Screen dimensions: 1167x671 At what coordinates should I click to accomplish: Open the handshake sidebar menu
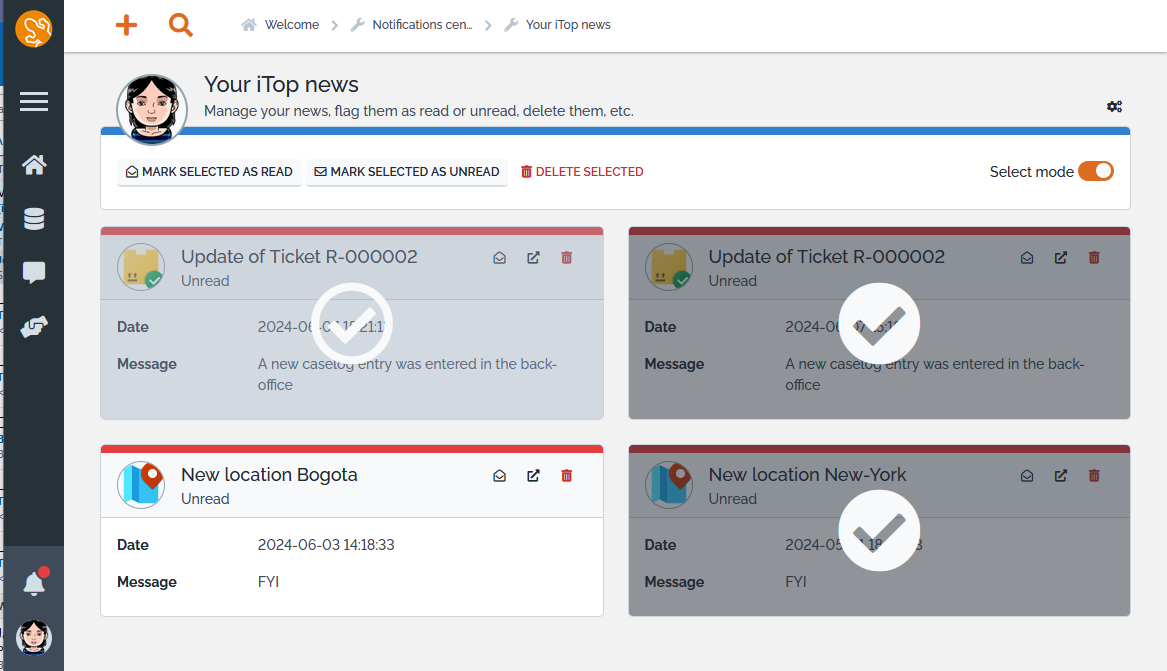(x=34, y=327)
